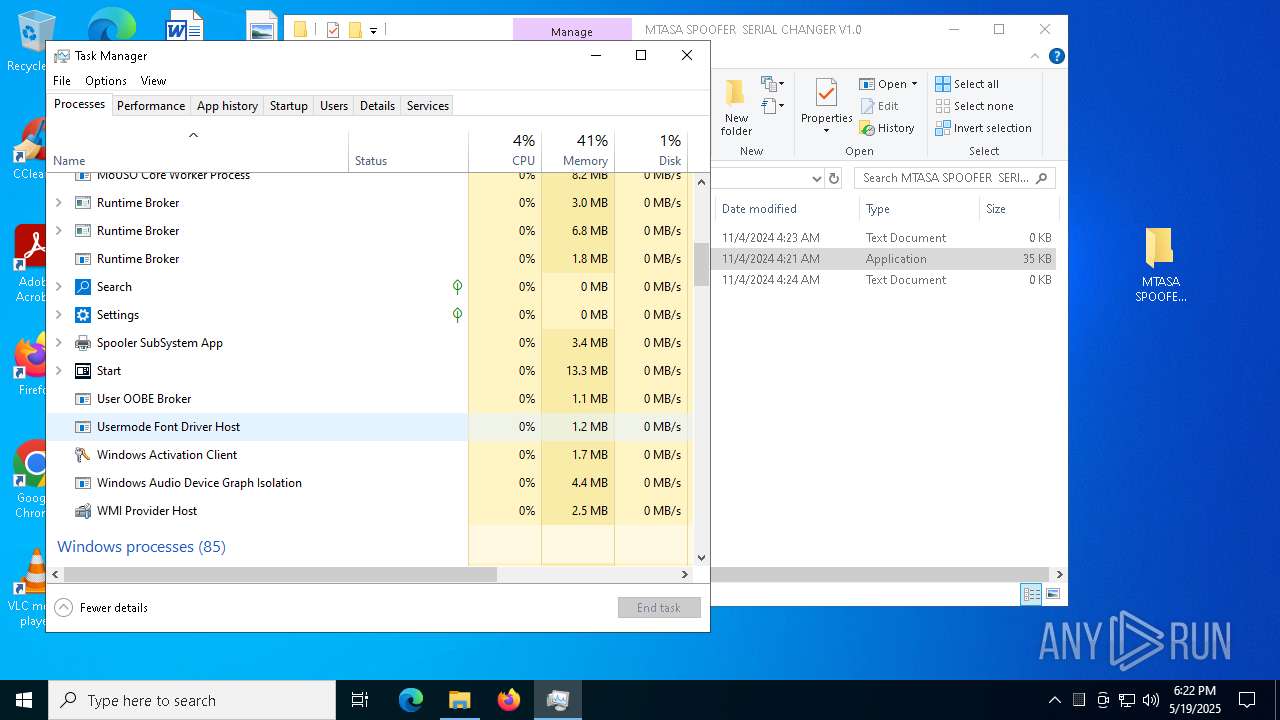Click the Windows Start button
The height and width of the screenshot is (720, 1280).
[24, 700]
